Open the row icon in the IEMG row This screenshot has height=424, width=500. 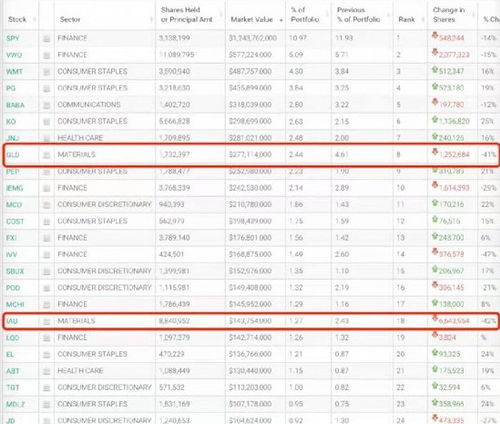coord(47,188)
